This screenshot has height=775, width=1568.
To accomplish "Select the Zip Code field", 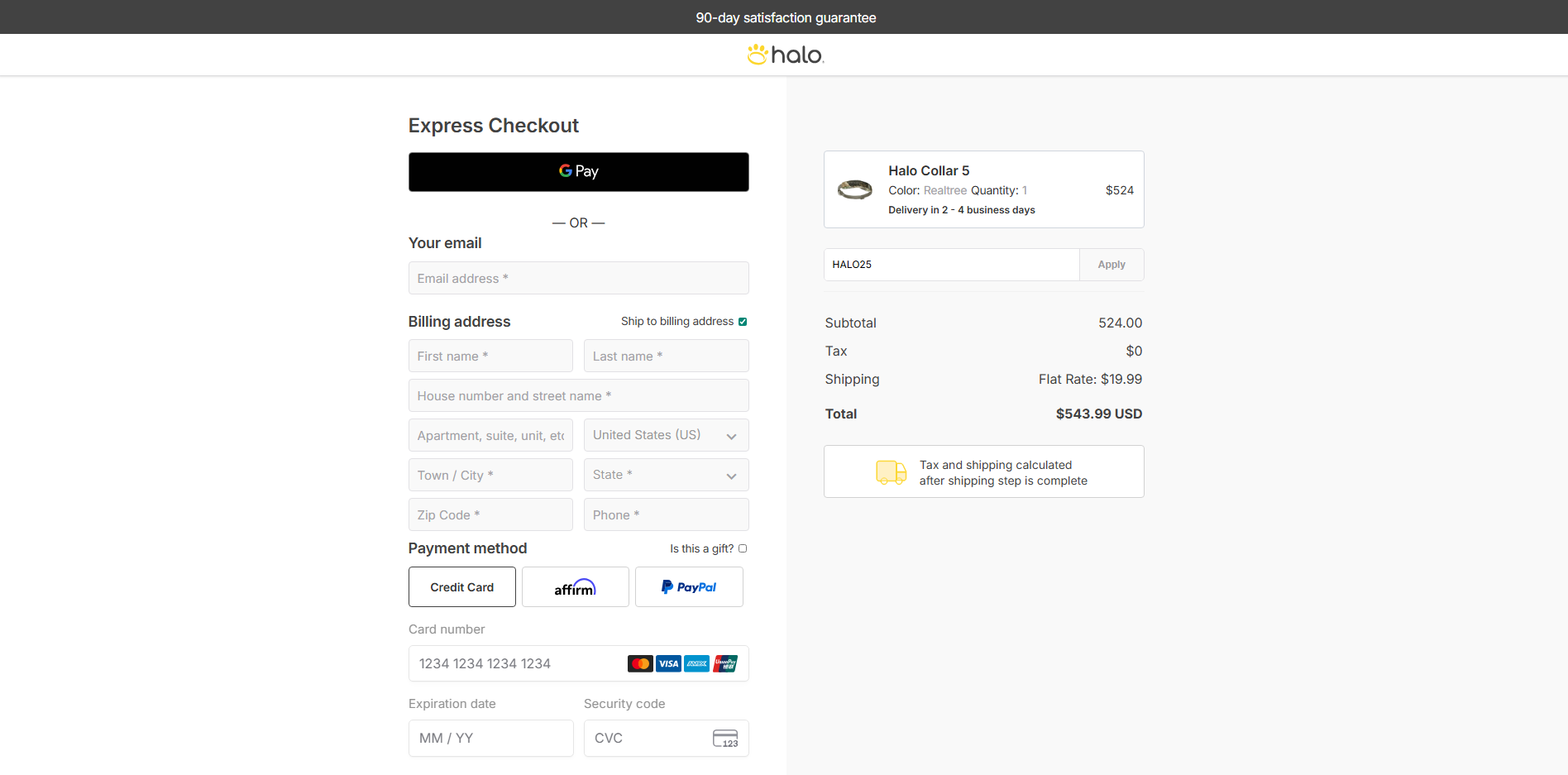I will click(490, 514).
